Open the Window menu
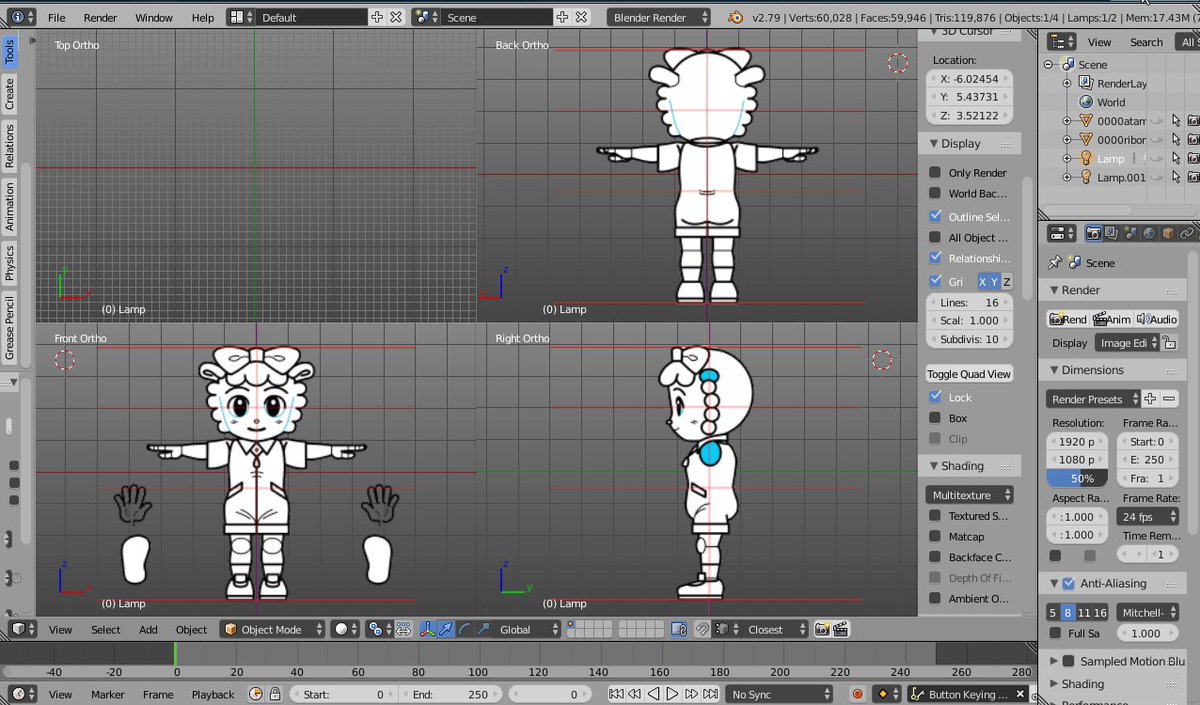Image resolution: width=1200 pixels, height=705 pixels. click(x=154, y=17)
